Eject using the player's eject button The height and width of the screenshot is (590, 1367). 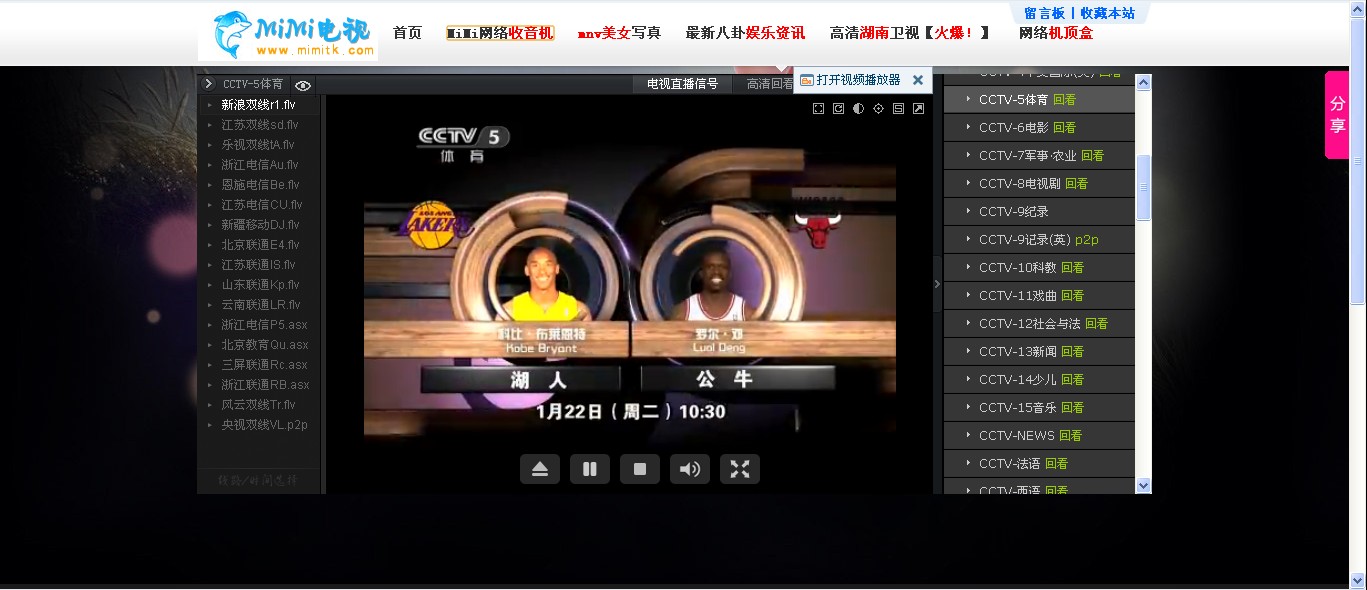point(540,469)
